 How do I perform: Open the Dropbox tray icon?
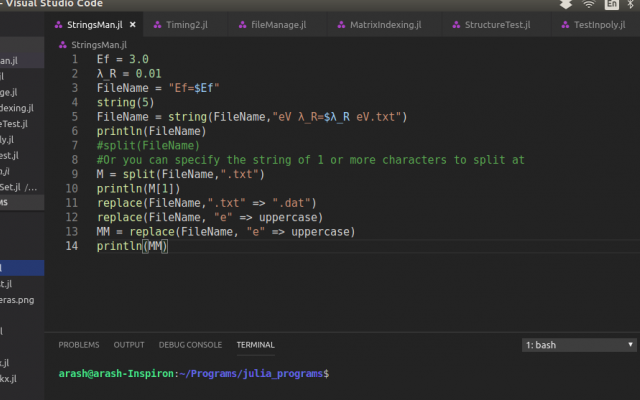point(566,4)
